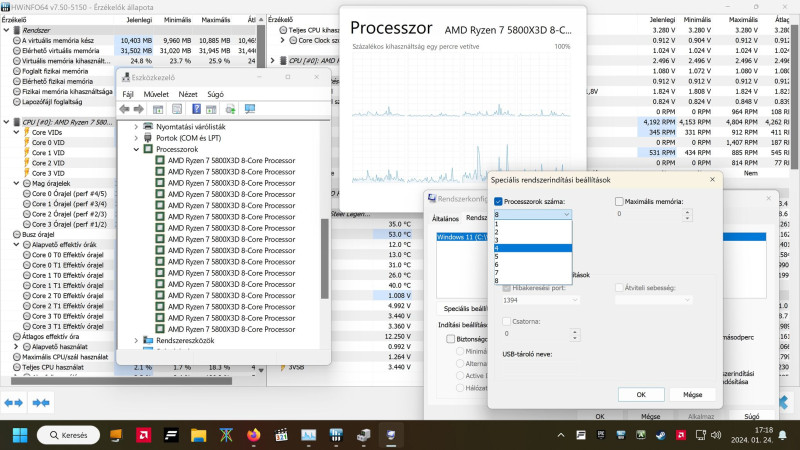Click the update driver icon with green arrow
This screenshot has height=450, width=800.
(x=230, y=109)
